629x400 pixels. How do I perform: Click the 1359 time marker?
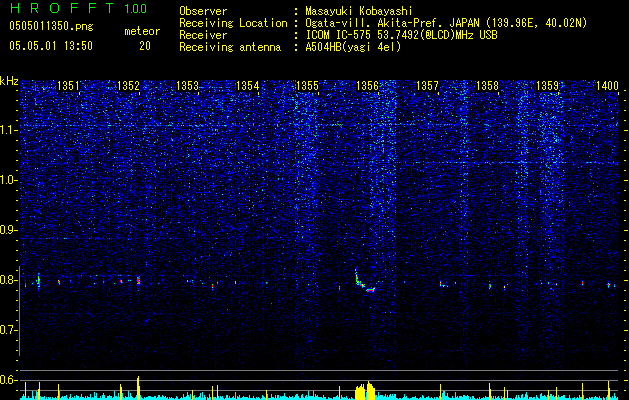[x=548, y=86]
